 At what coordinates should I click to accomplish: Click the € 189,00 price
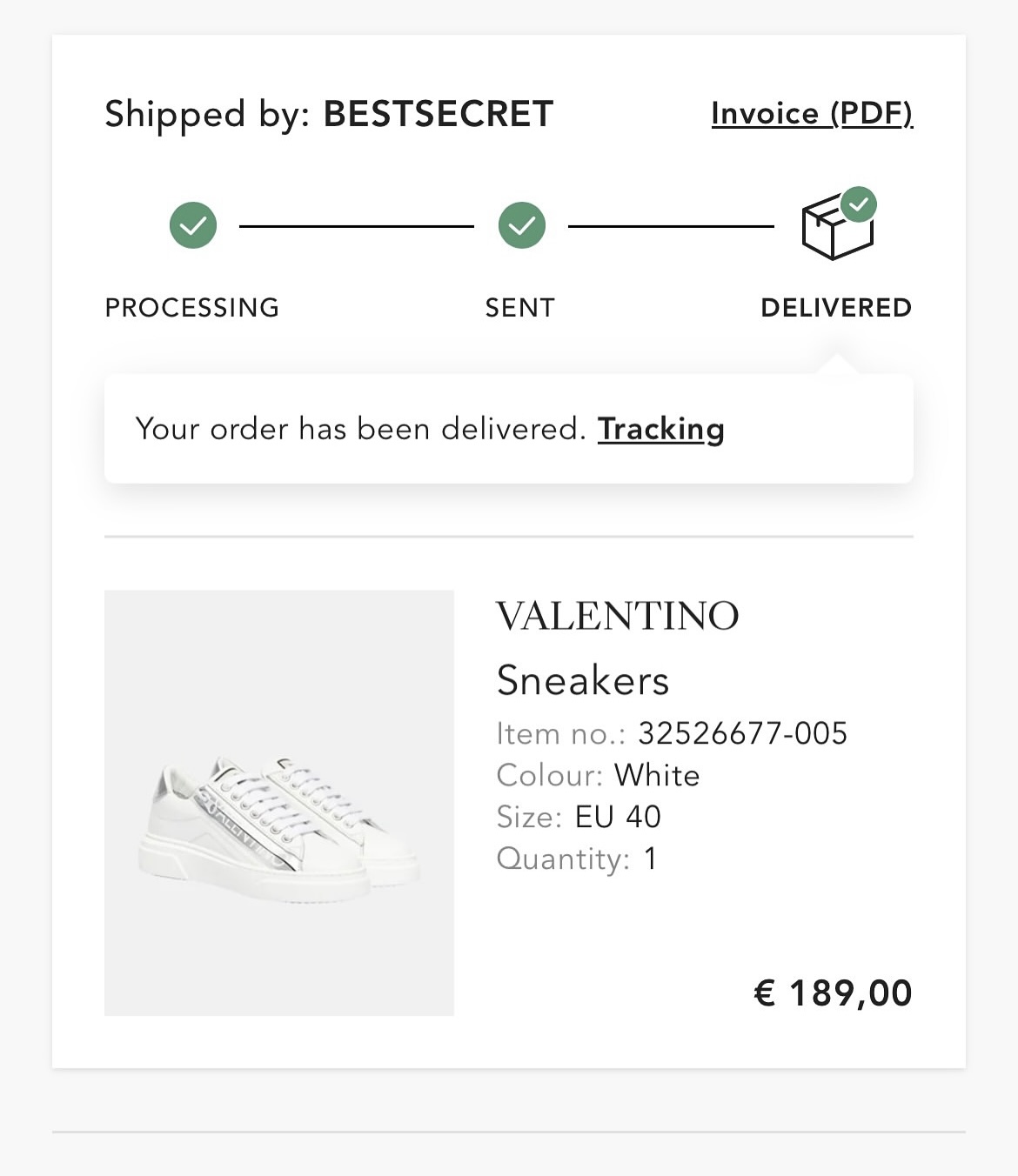tap(833, 992)
